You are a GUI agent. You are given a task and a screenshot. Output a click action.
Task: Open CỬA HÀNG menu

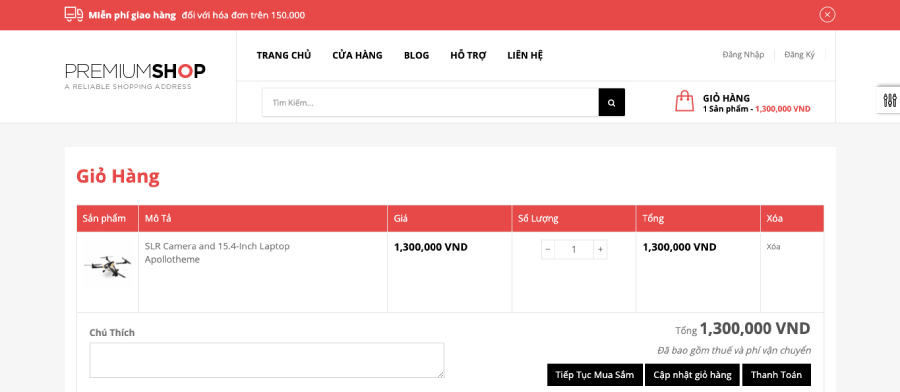pos(357,56)
